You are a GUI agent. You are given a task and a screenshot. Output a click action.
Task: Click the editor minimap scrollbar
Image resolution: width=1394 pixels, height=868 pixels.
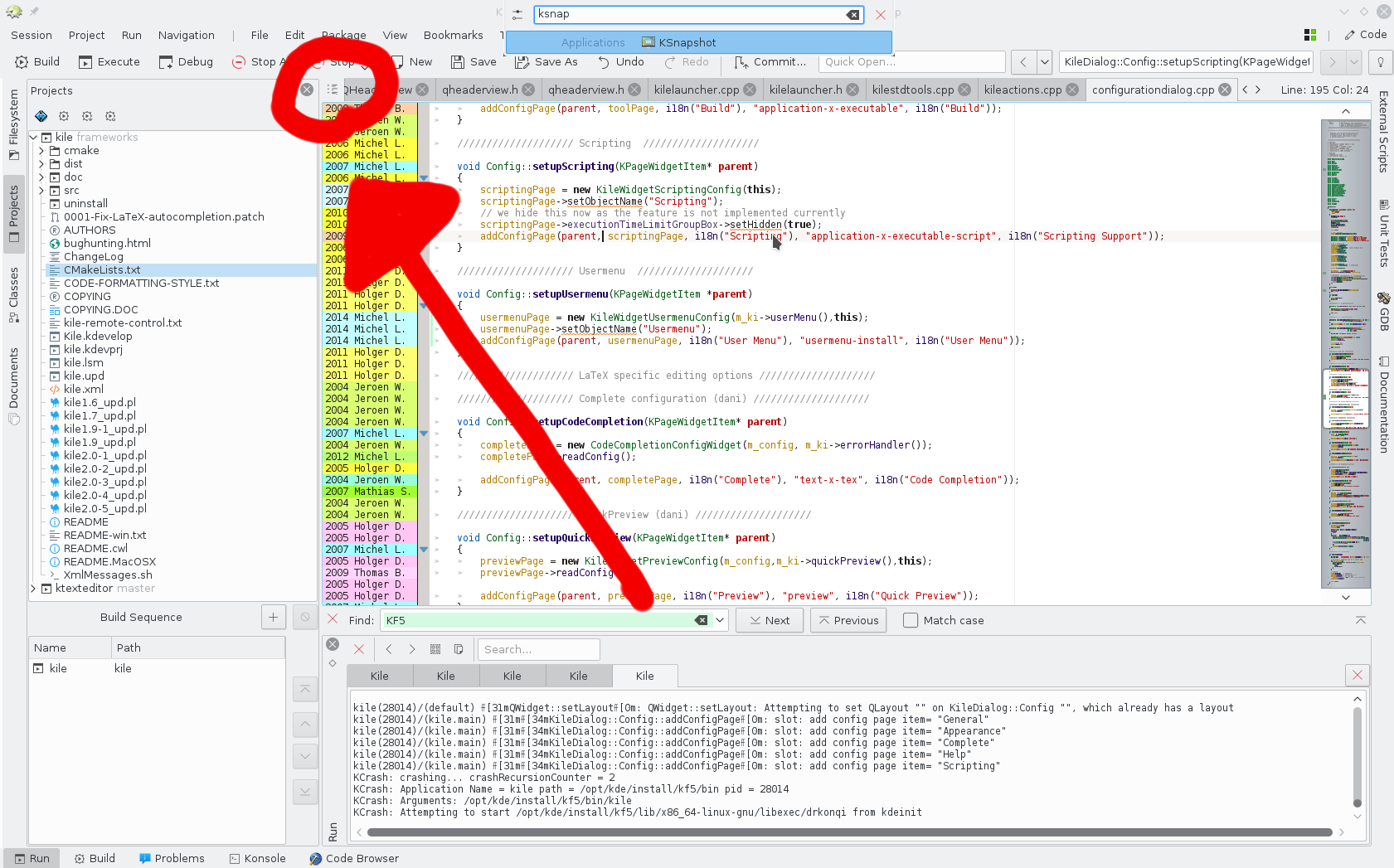coord(1345,353)
